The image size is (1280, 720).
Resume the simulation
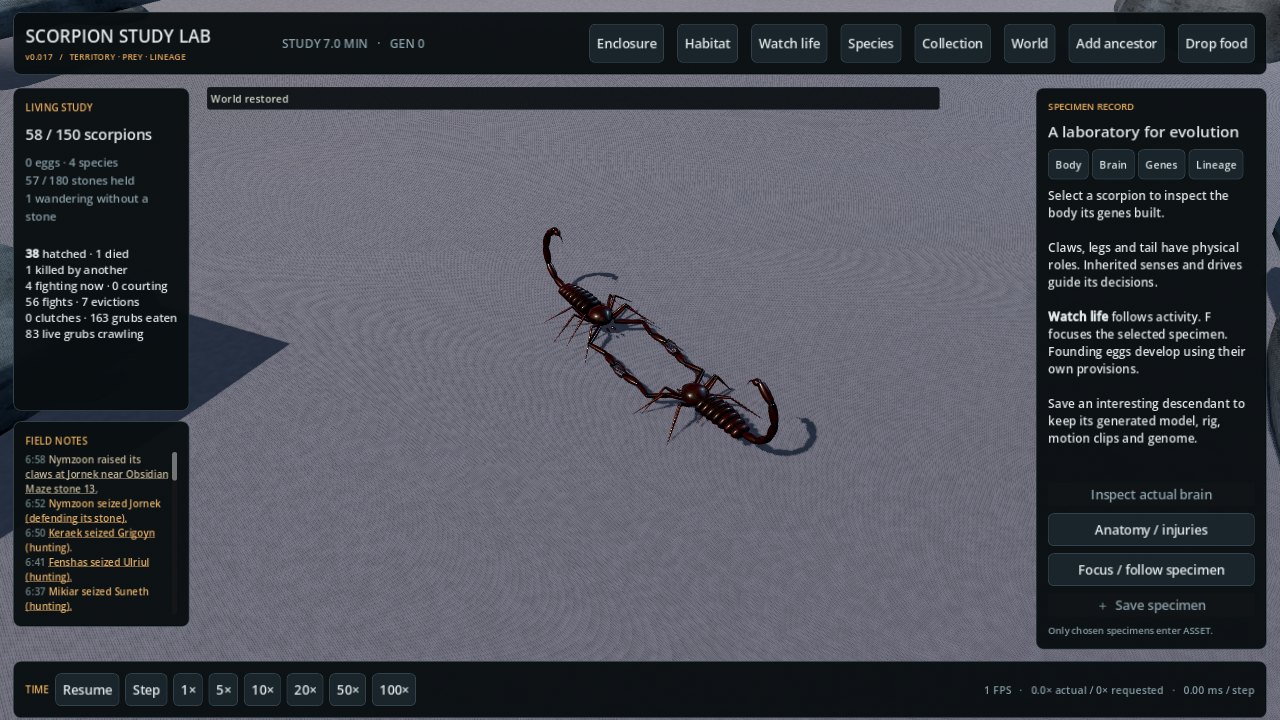(x=87, y=690)
